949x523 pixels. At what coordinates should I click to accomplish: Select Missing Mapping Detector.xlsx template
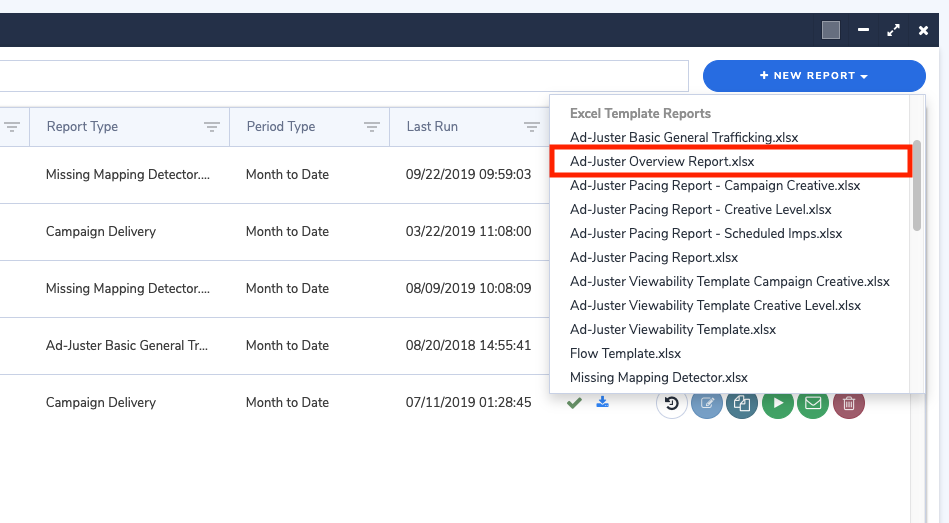(658, 378)
